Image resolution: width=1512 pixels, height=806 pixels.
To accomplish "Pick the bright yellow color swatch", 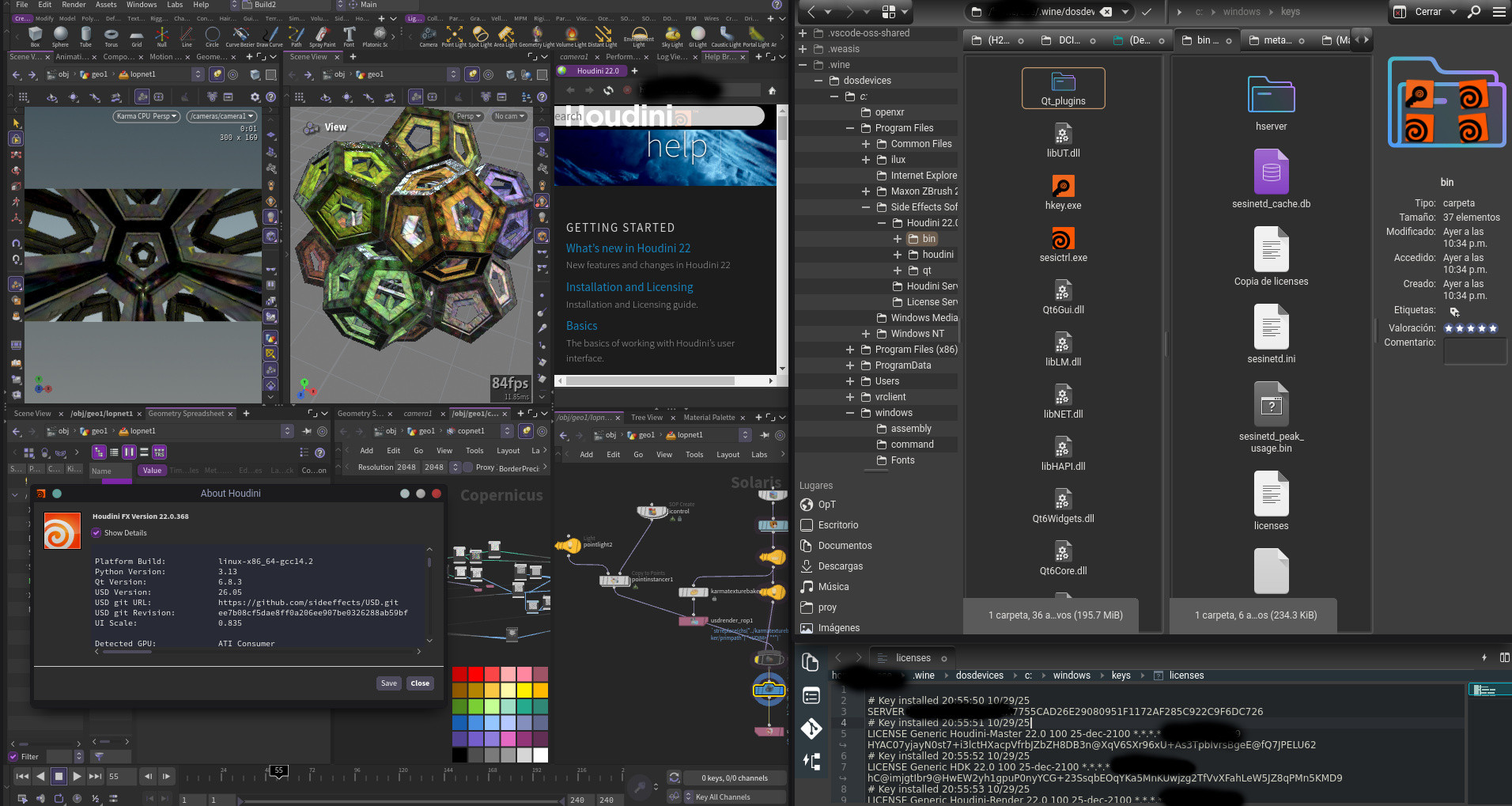I will tap(524, 691).
